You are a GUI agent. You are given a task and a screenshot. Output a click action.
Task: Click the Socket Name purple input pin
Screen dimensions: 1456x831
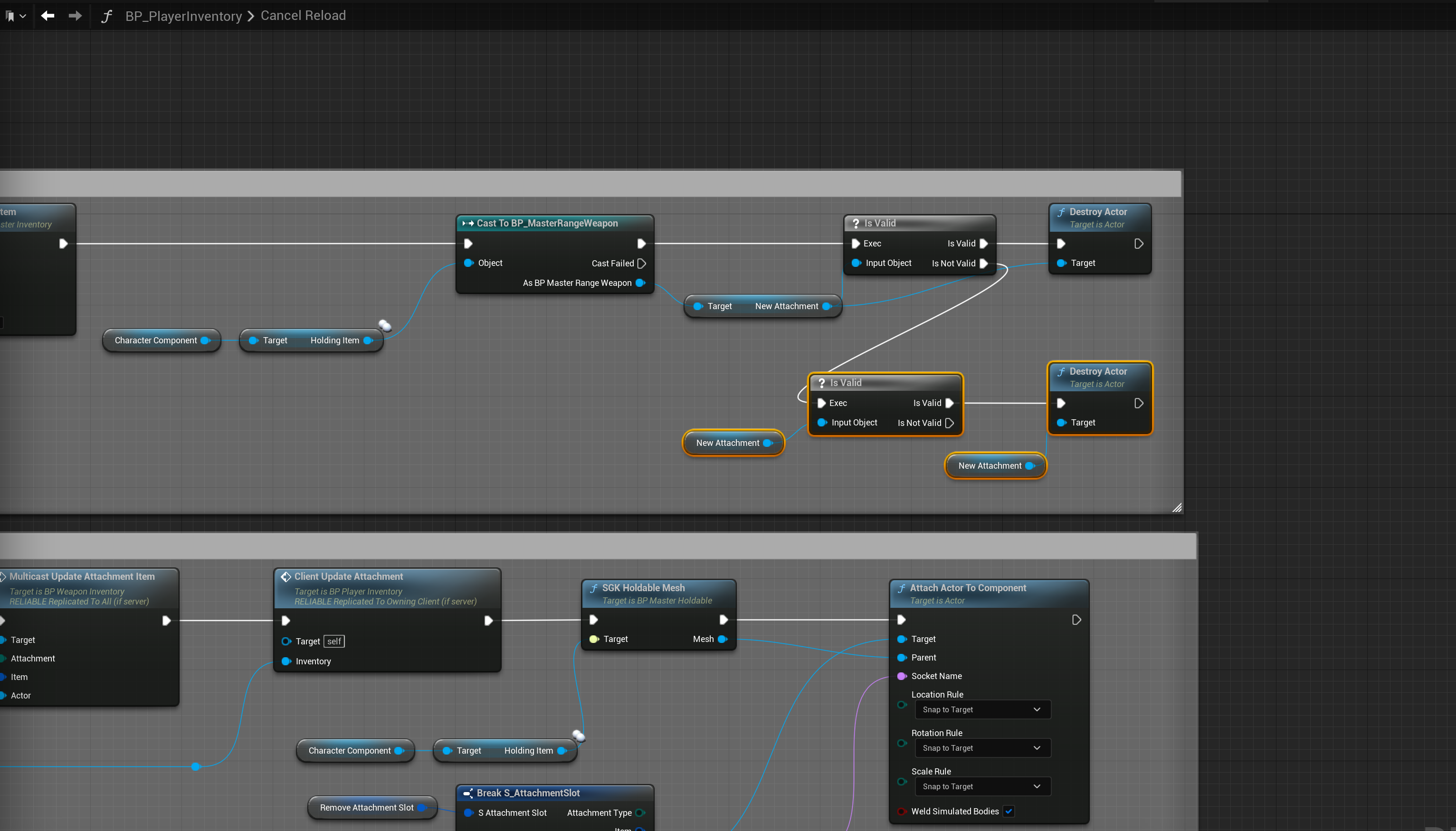(x=902, y=676)
